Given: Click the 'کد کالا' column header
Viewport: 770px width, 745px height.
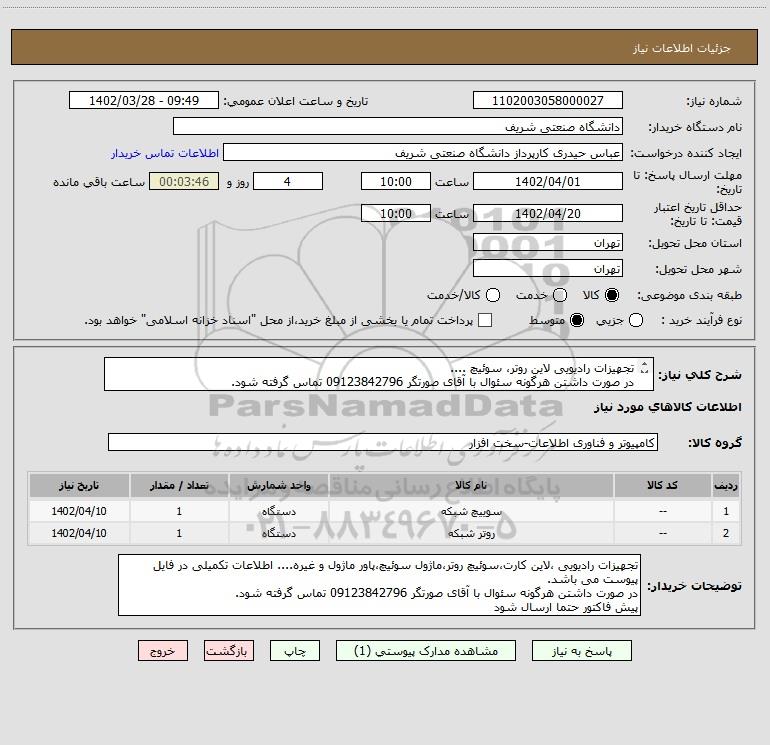Looking at the screenshot, I should tap(662, 485).
